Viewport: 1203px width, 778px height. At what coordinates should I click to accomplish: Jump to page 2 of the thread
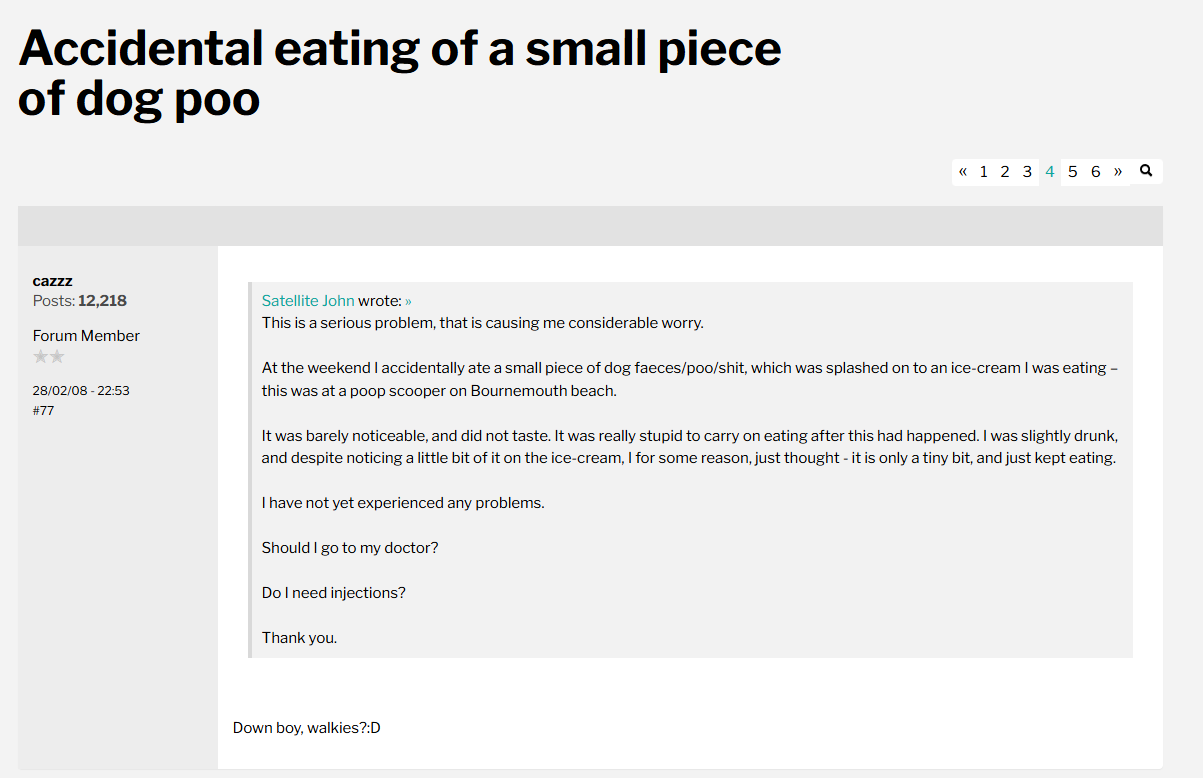point(1005,172)
